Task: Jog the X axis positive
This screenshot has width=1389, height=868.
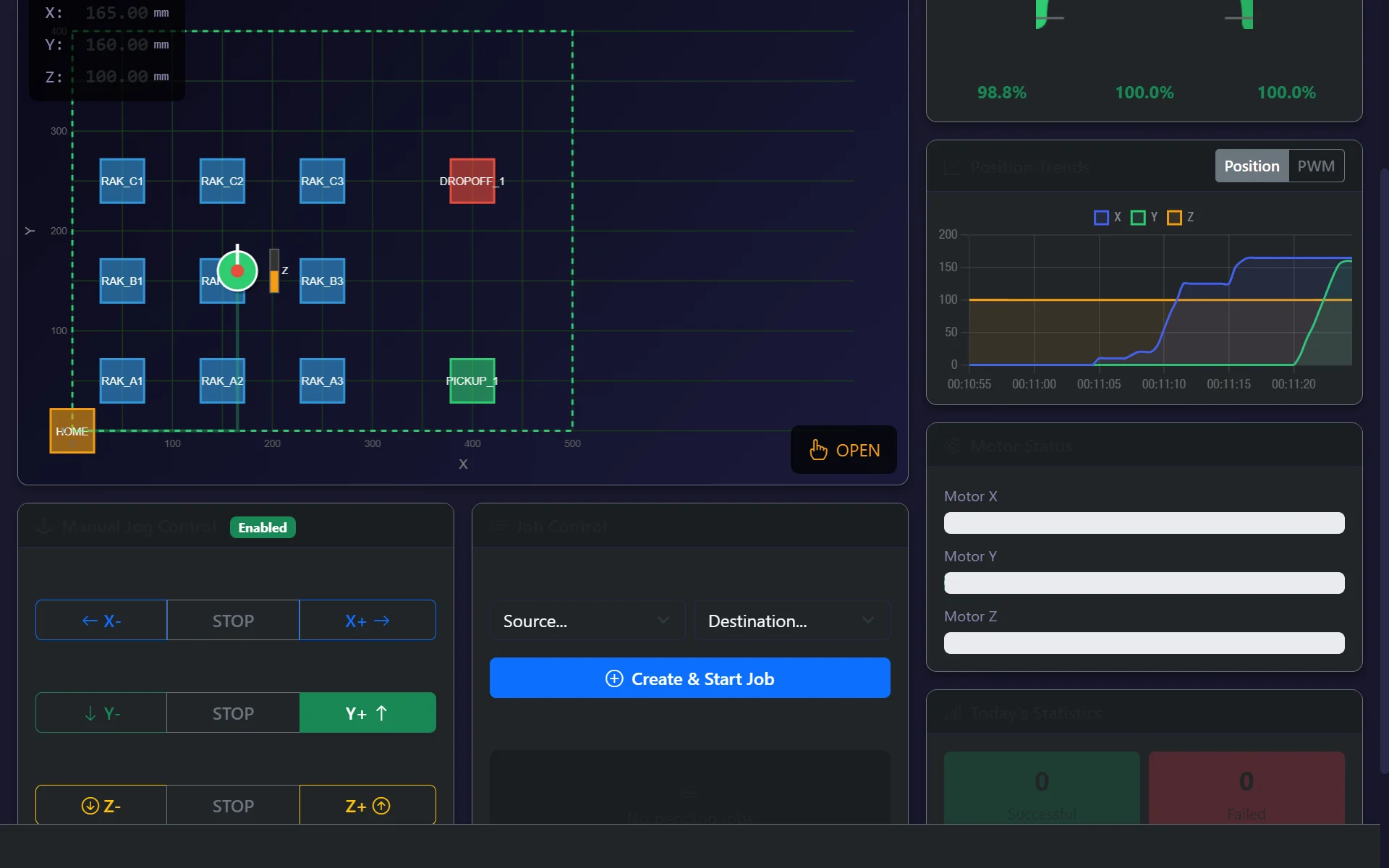Action: pos(368,620)
